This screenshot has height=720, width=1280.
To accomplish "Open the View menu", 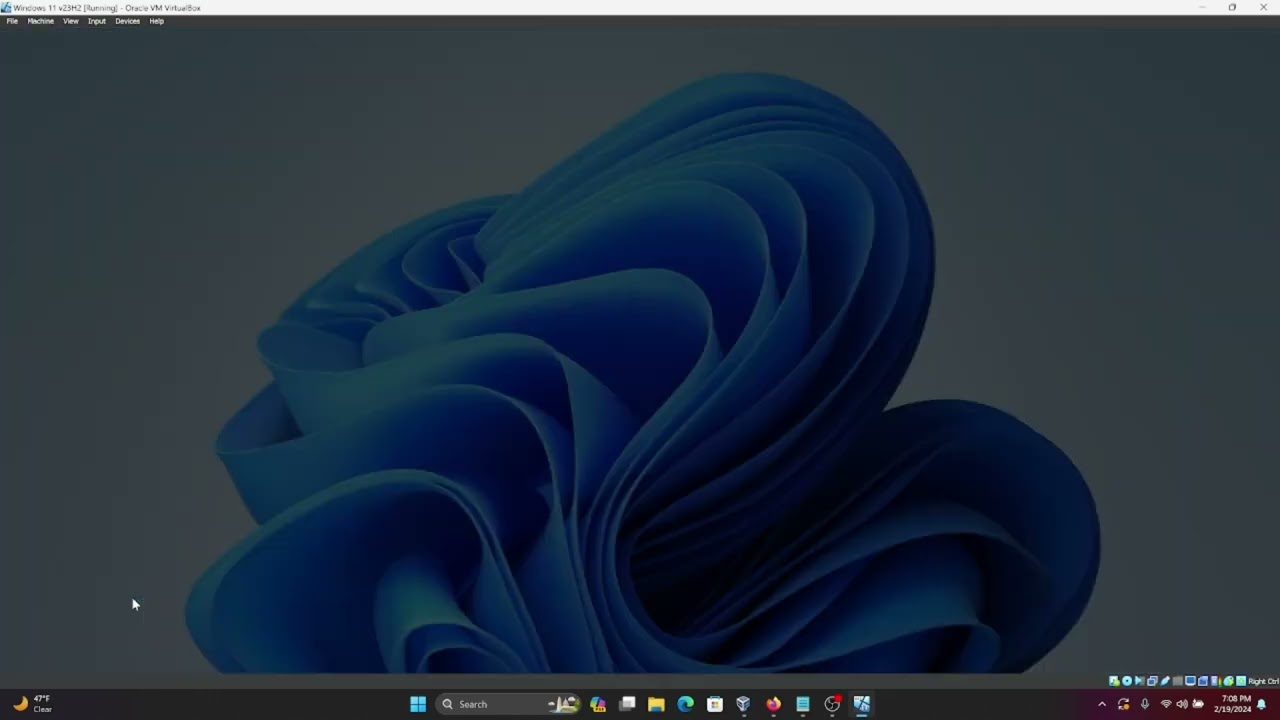I will [71, 21].
